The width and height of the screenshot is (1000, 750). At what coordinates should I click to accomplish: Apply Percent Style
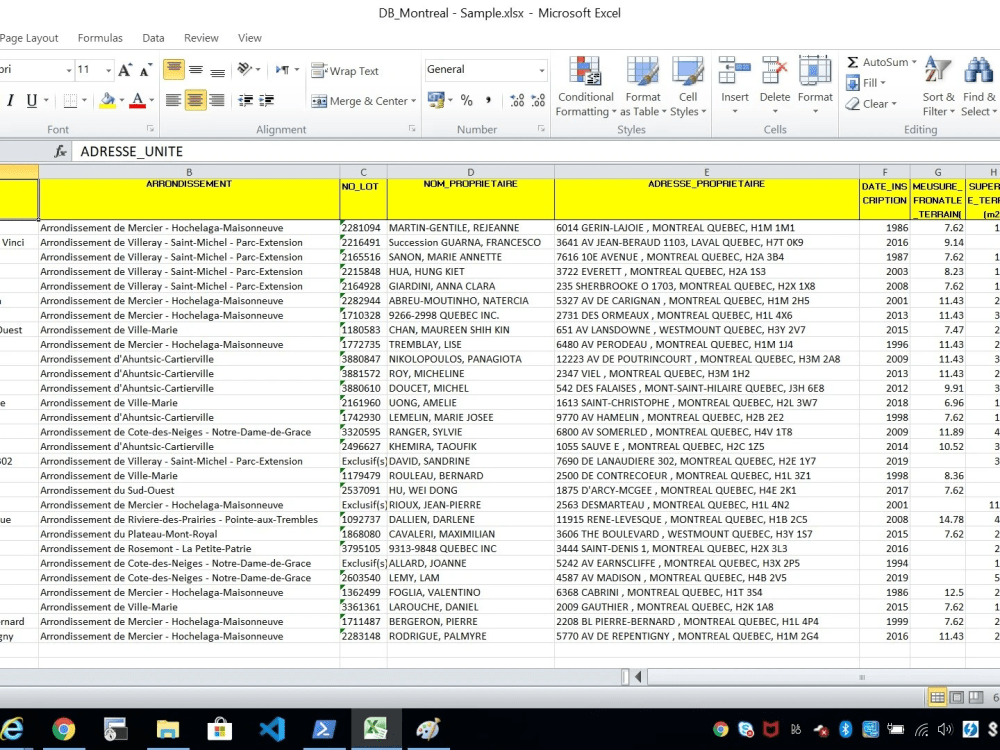(467, 100)
